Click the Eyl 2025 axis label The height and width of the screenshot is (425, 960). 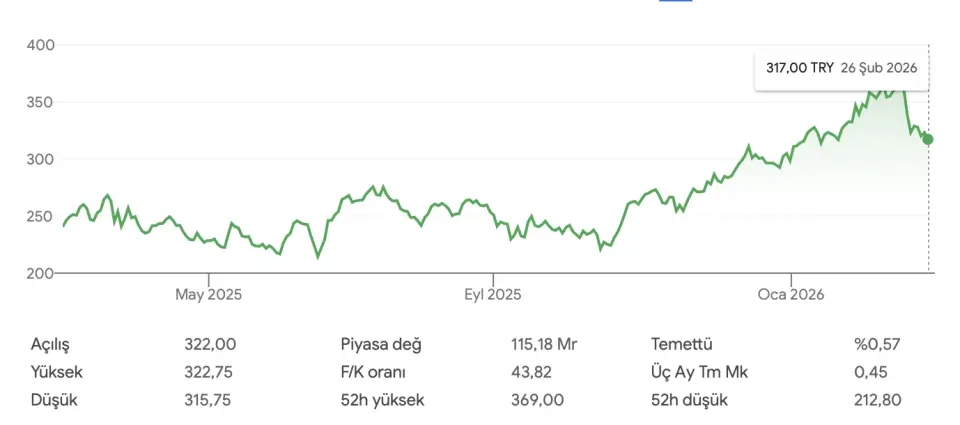[492, 295]
